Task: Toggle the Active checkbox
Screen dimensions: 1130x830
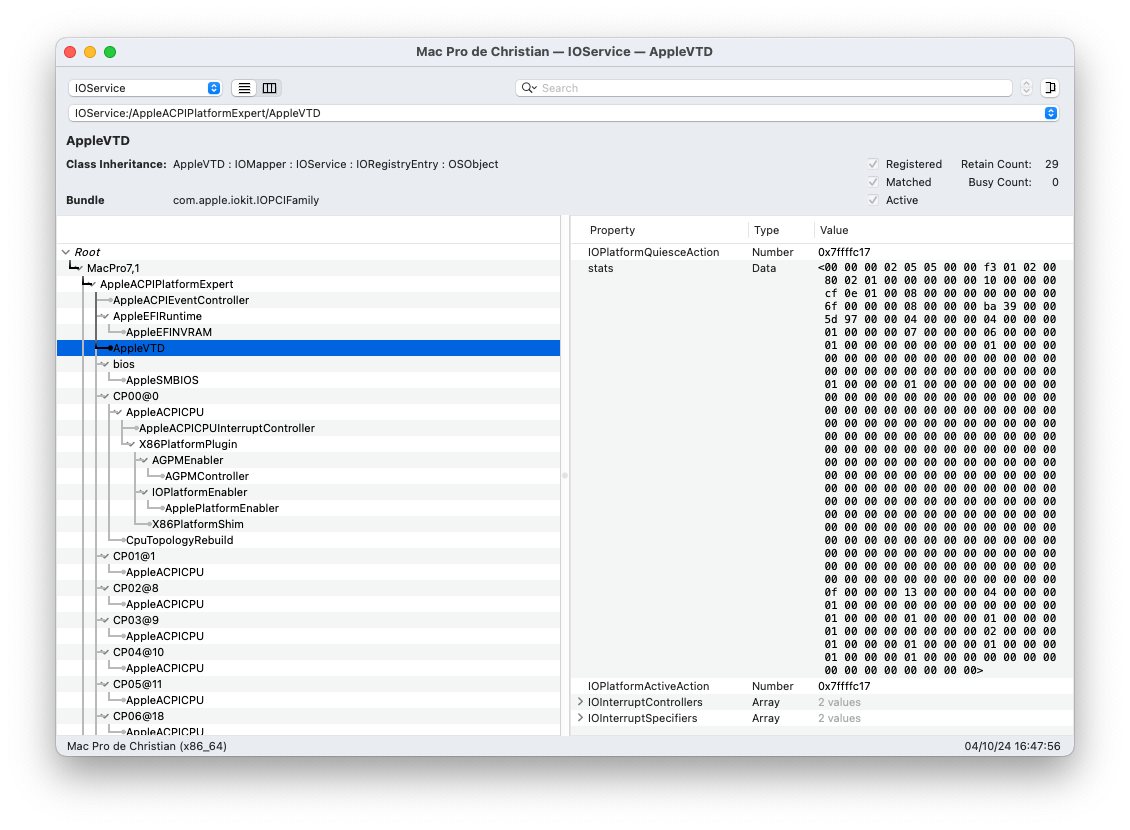Action: coord(873,200)
